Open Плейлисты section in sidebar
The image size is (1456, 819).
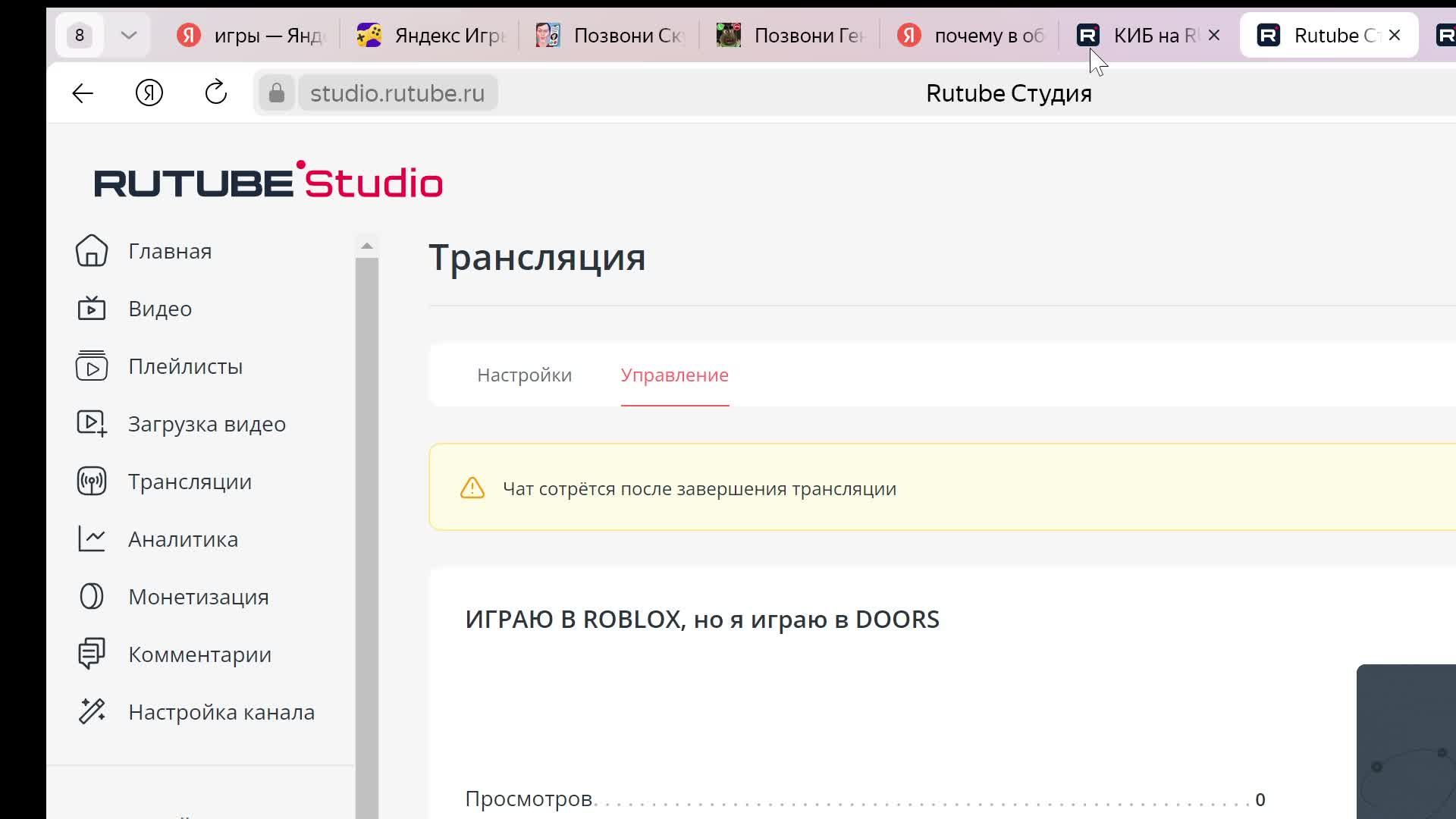[x=186, y=366]
